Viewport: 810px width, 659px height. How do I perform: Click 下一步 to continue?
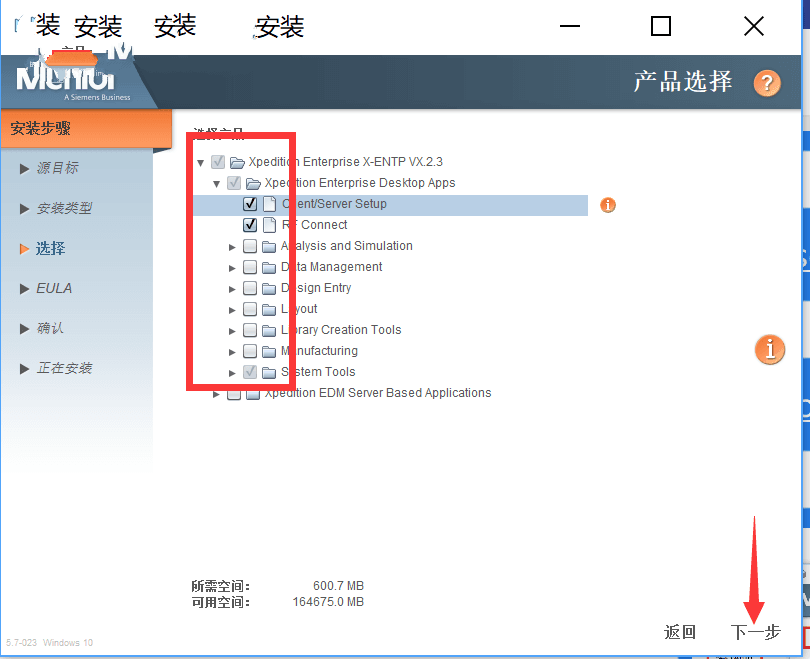(755, 632)
